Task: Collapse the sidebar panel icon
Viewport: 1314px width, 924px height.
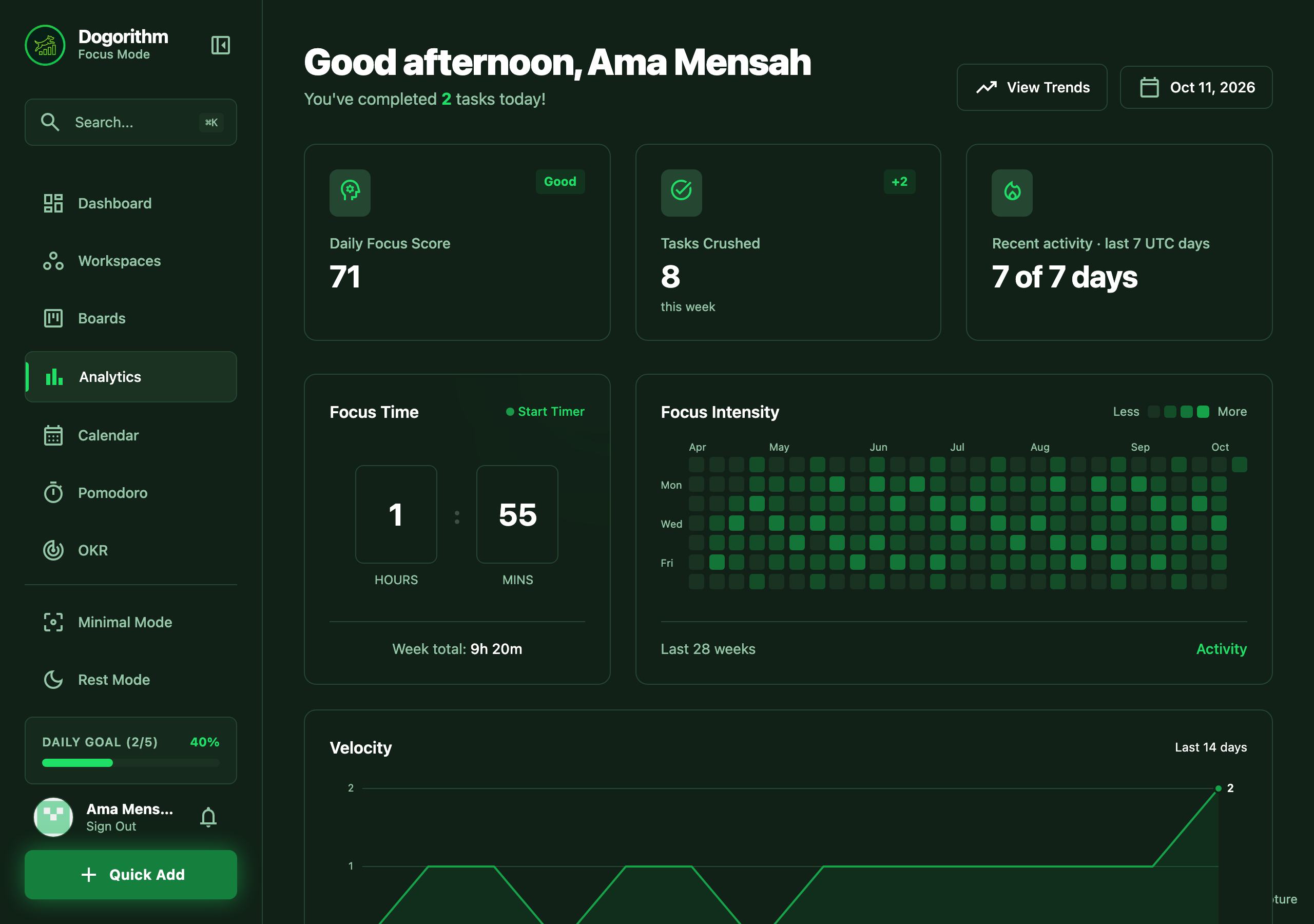Action: (x=220, y=45)
